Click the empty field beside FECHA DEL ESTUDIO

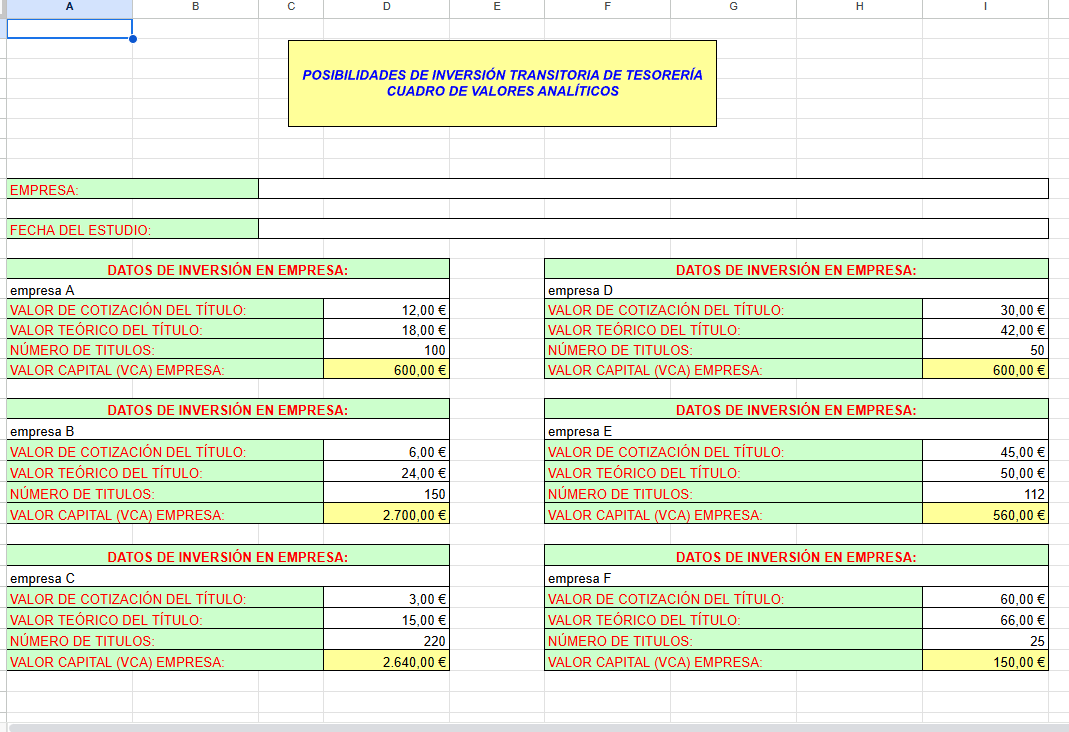tap(652, 229)
